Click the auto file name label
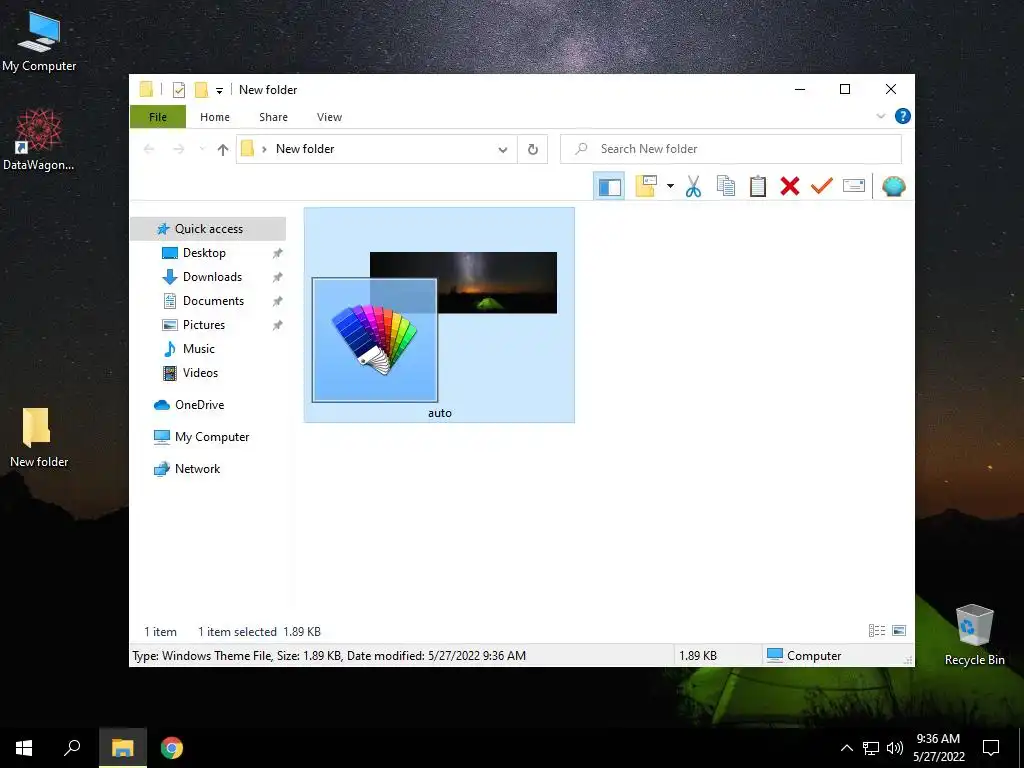 pyautogui.click(x=440, y=413)
